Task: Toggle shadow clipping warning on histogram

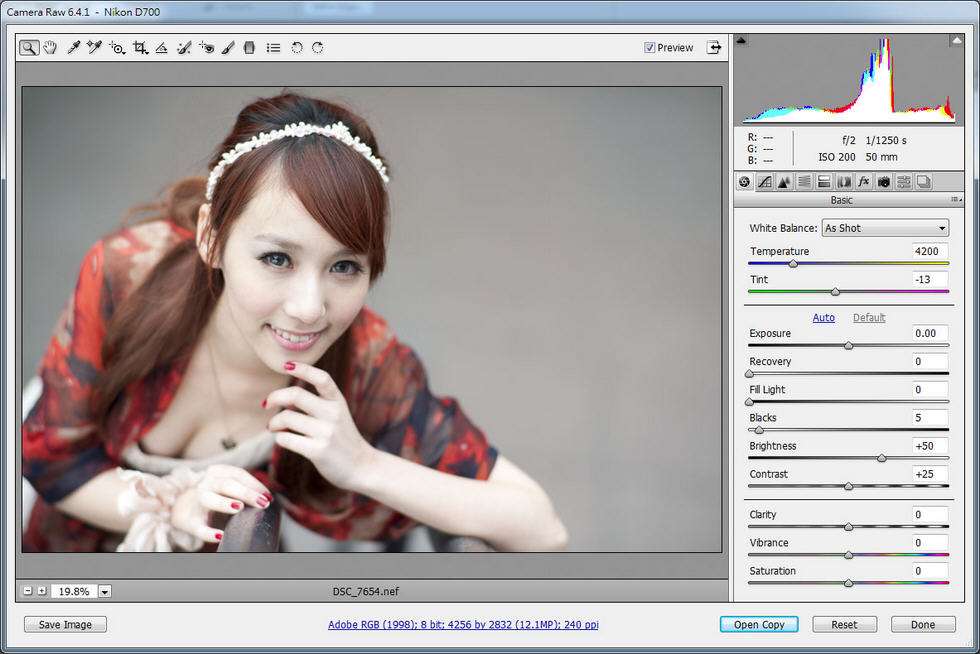Action: point(741,41)
